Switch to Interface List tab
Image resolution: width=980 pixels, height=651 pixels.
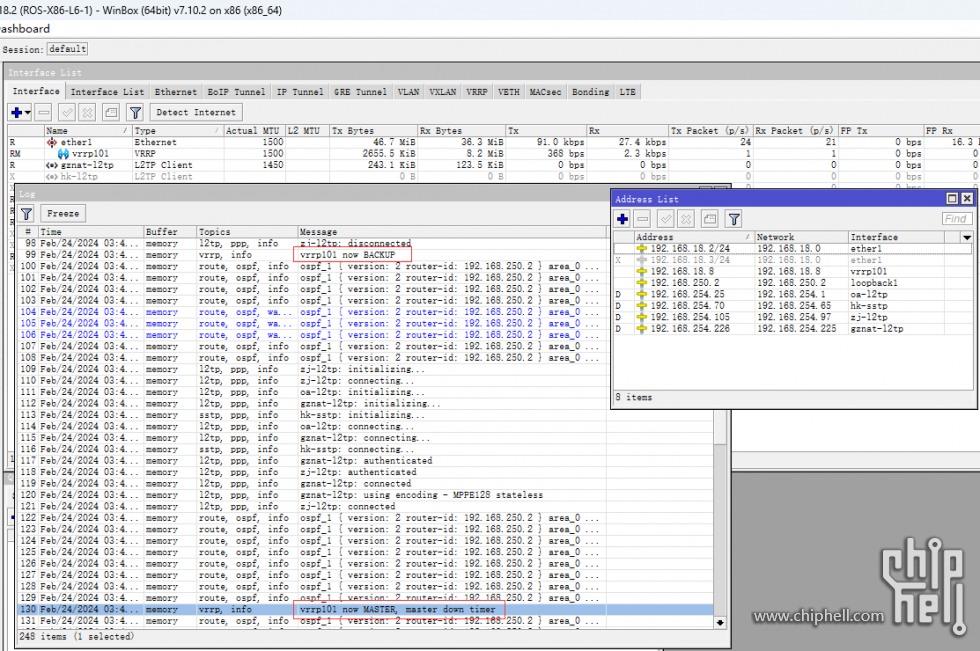point(107,92)
